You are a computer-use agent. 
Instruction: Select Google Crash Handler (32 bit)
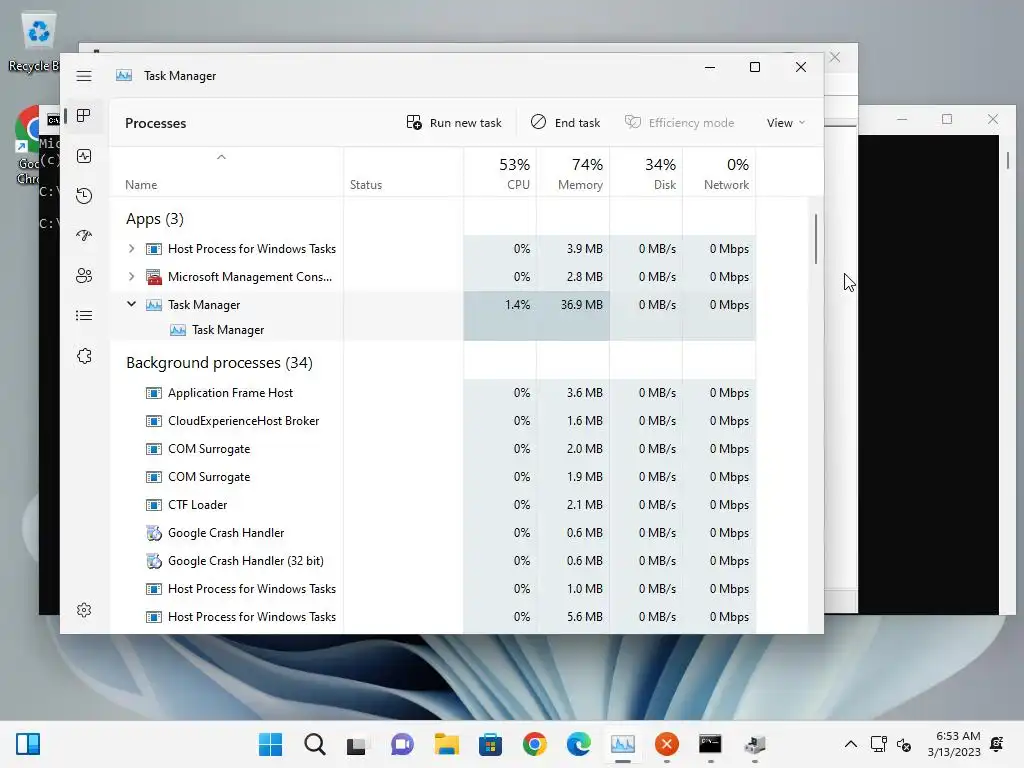coord(432,561)
